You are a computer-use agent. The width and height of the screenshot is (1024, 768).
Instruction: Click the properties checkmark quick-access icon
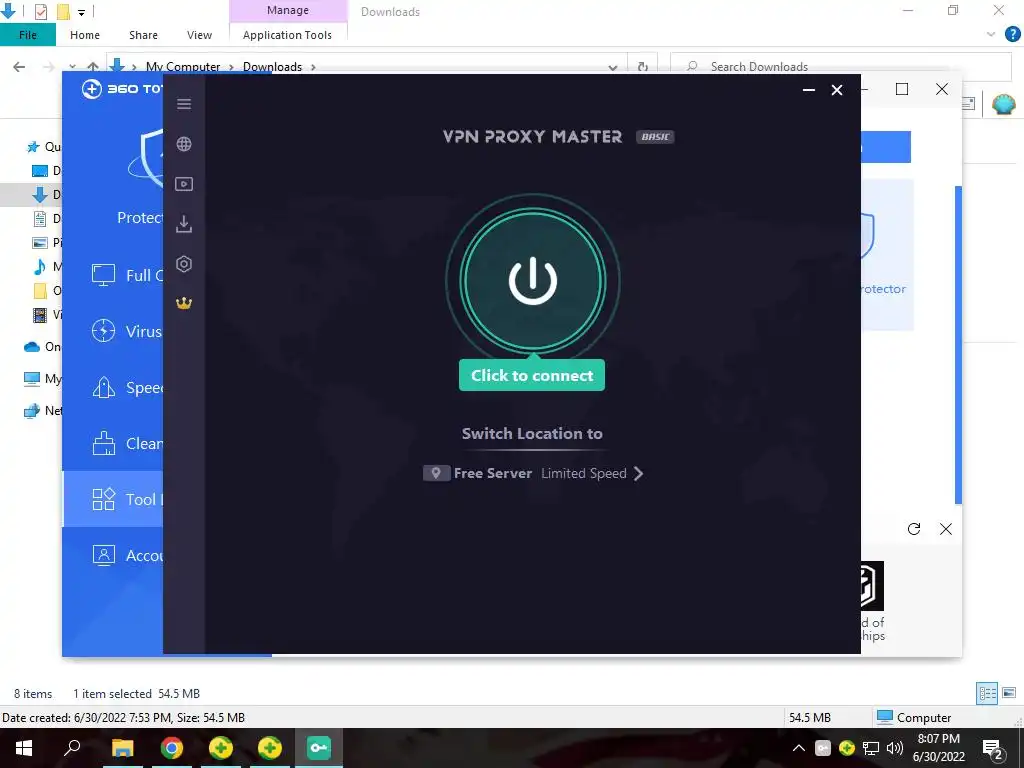tap(40, 12)
